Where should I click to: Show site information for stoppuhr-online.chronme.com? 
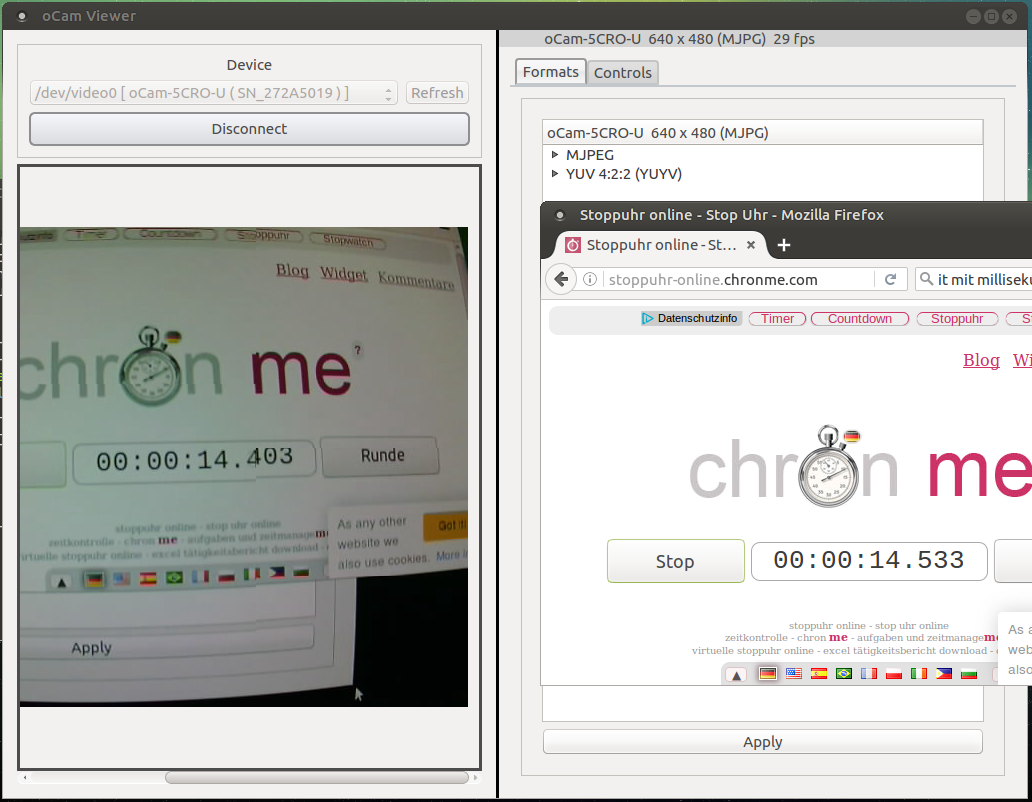tap(590, 280)
